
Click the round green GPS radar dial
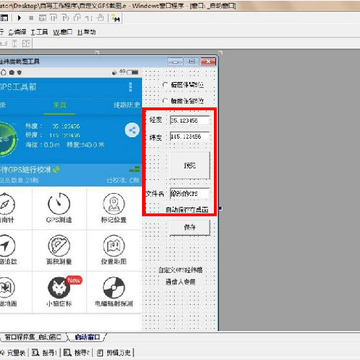coord(7,139)
